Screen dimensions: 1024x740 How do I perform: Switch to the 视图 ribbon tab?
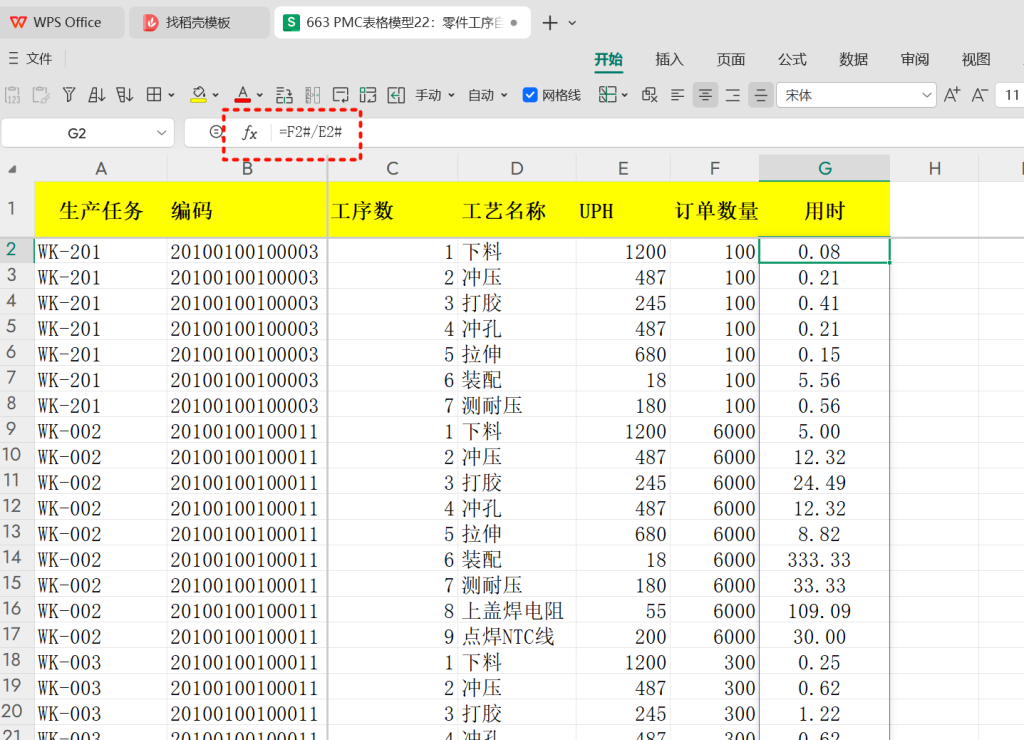(x=976, y=59)
